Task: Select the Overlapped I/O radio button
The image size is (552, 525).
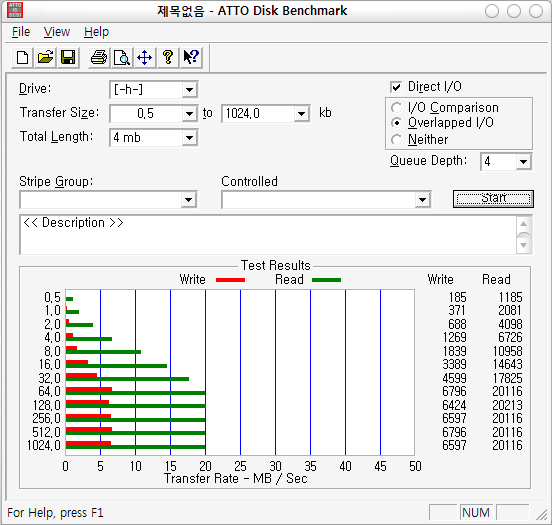Action: pos(396,123)
